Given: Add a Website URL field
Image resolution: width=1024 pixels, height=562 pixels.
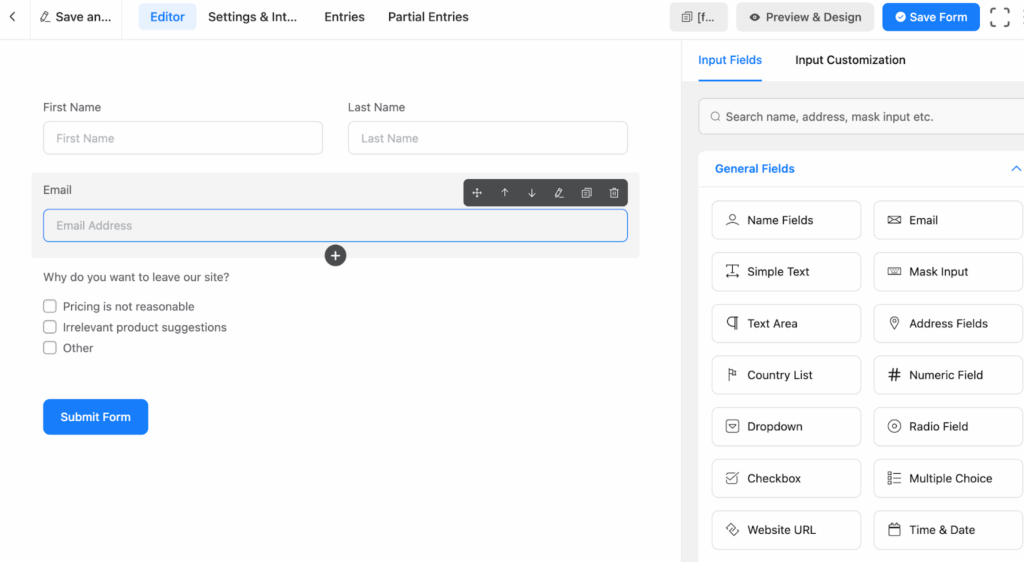Looking at the screenshot, I should [786, 529].
